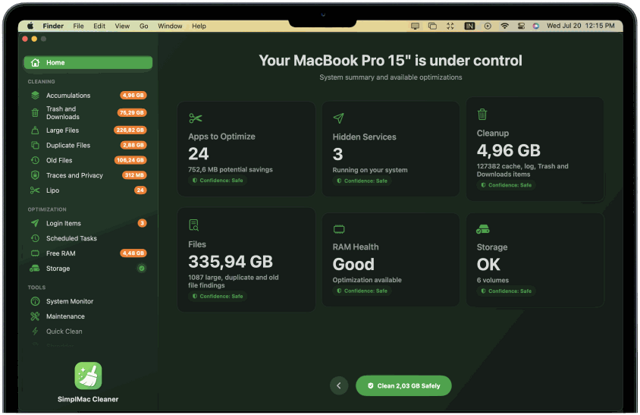Click the Old Files clock icon

tap(35, 160)
